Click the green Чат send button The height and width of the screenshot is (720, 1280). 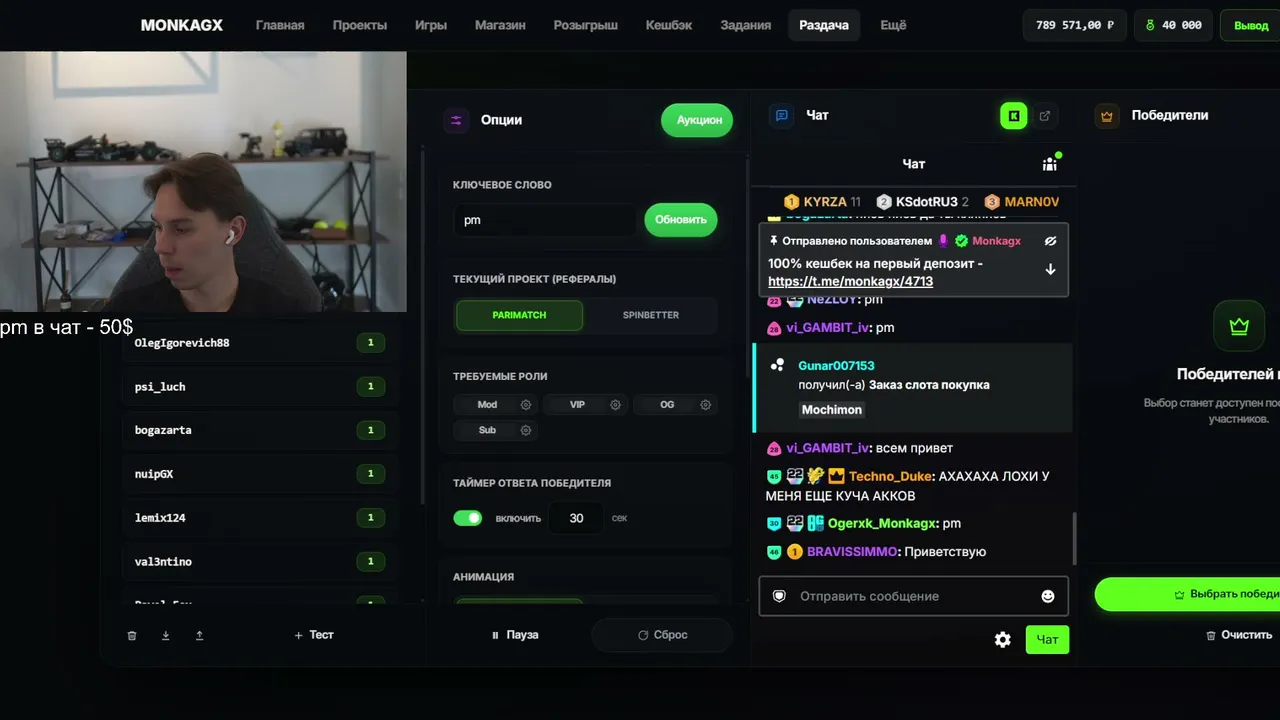pos(1047,640)
